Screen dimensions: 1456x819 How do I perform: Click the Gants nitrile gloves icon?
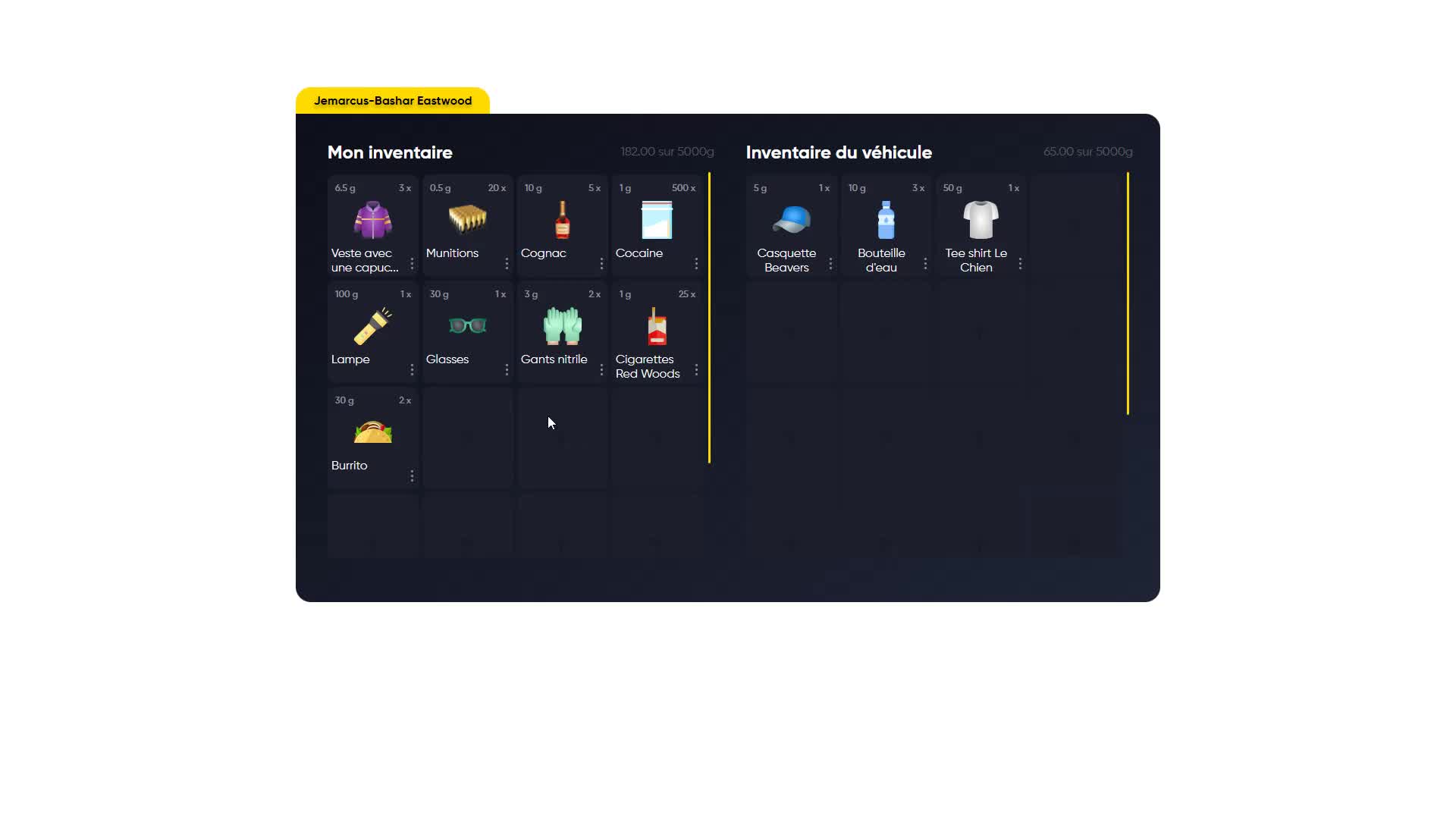click(x=562, y=326)
